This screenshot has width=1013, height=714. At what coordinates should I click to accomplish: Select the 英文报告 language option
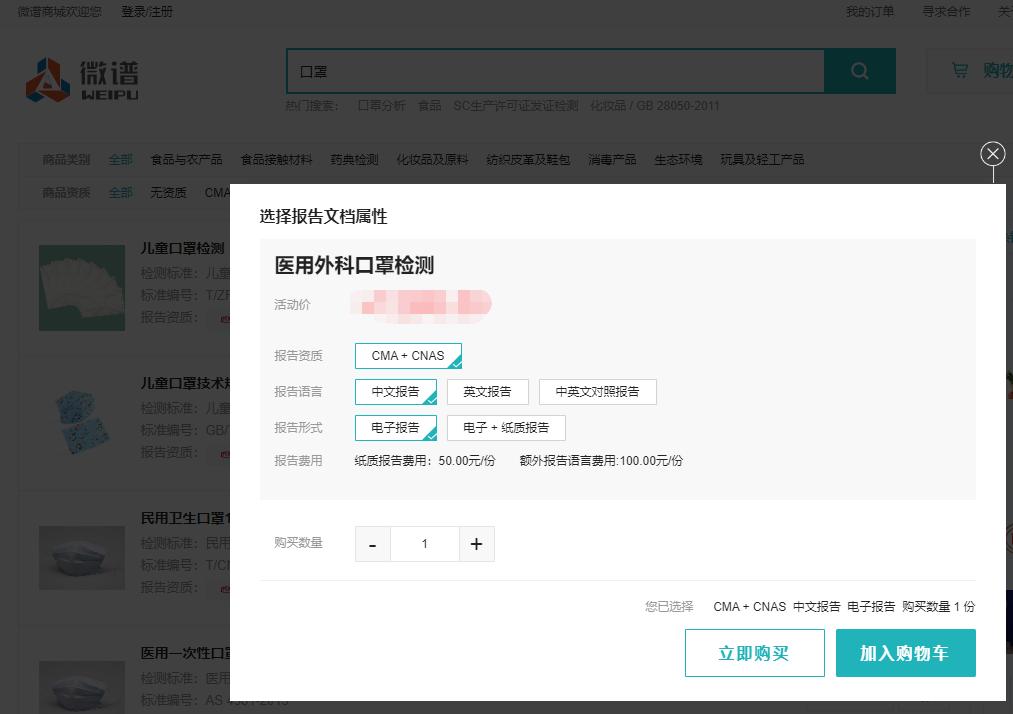[x=488, y=391]
